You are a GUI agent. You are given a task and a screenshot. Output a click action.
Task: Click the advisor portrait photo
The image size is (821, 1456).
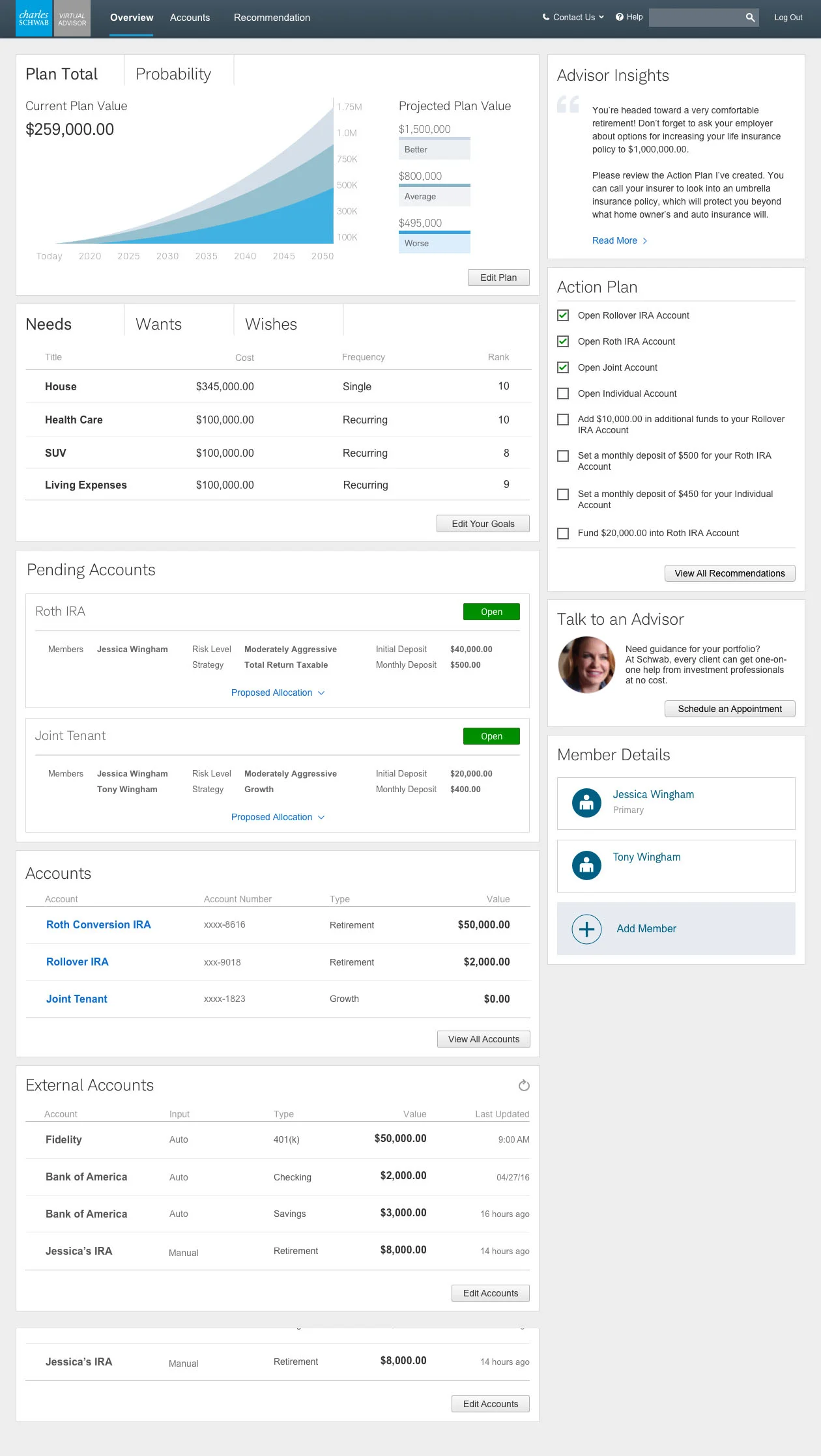coord(586,664)
